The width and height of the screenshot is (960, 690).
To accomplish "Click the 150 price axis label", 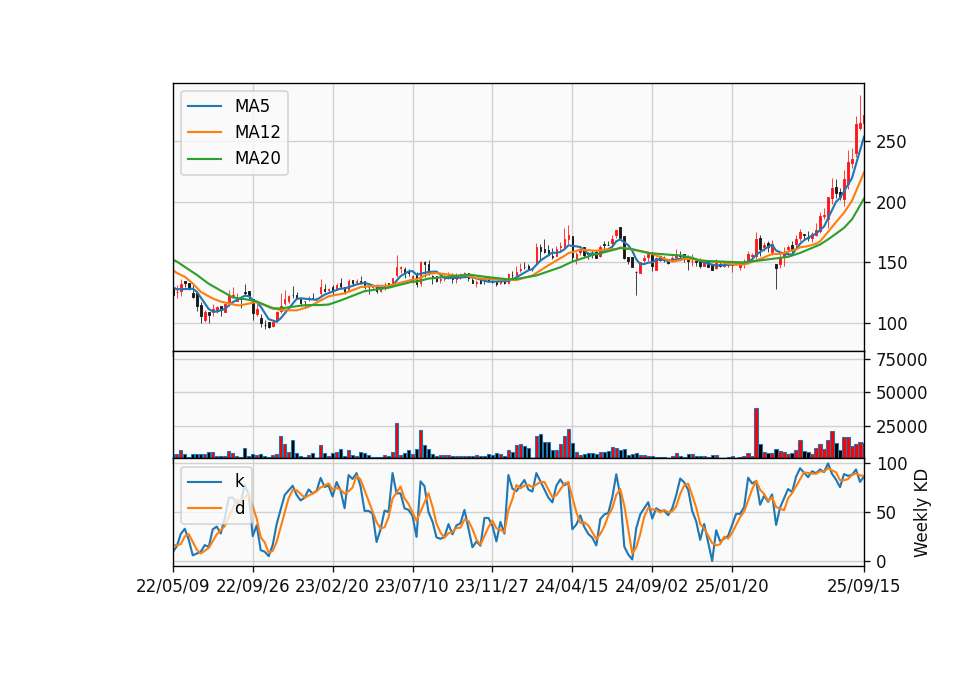I will pyautogui.click(x=891, y=263).
